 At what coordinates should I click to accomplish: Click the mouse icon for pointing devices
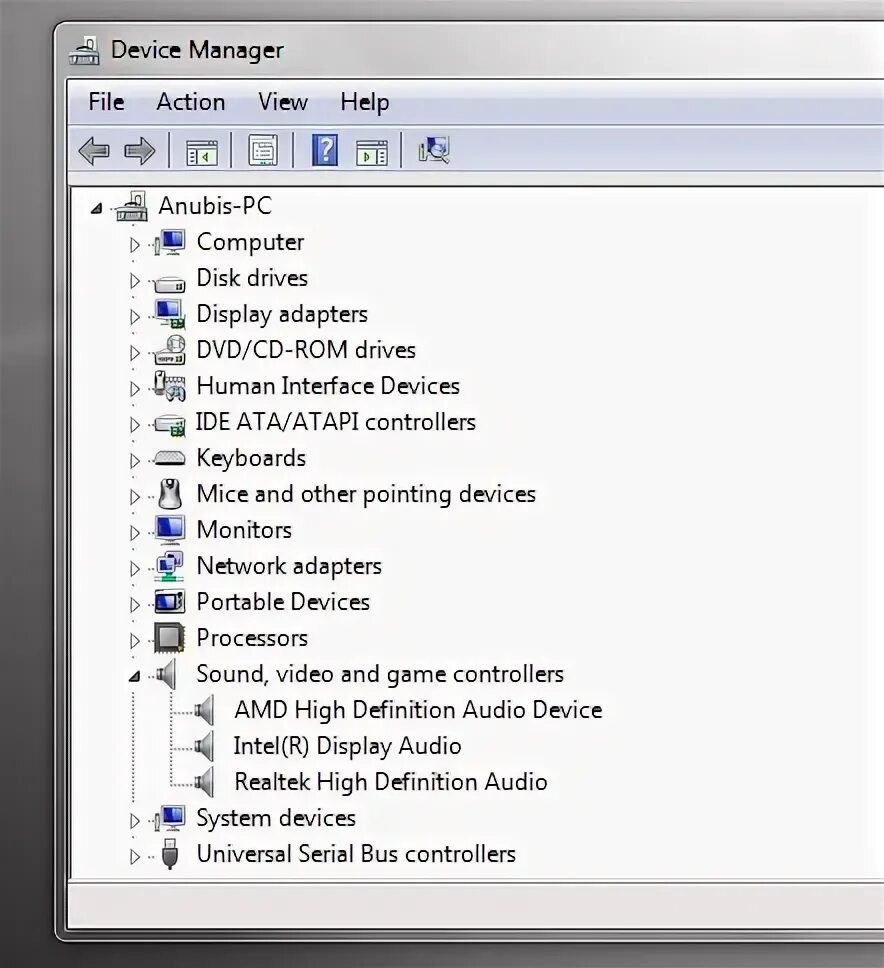point(170,494)
